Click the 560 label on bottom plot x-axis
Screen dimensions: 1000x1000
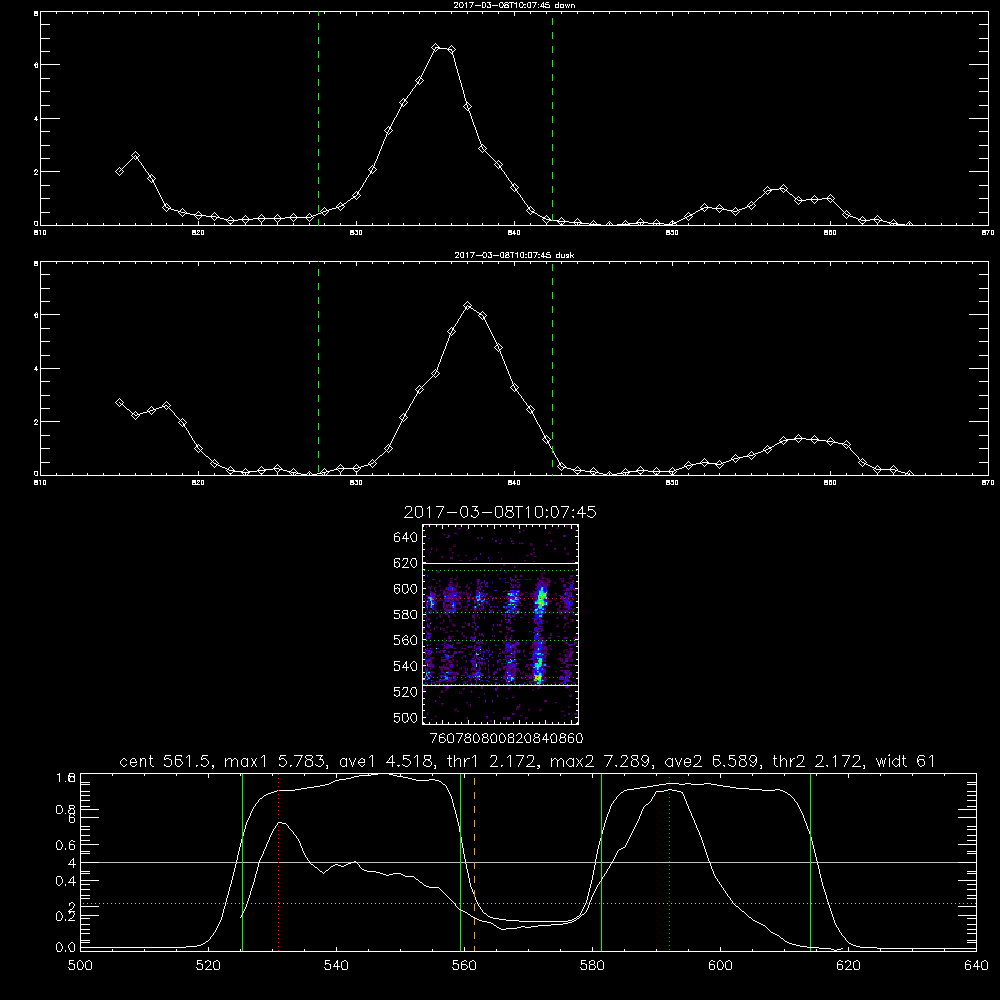coord(464,966)
